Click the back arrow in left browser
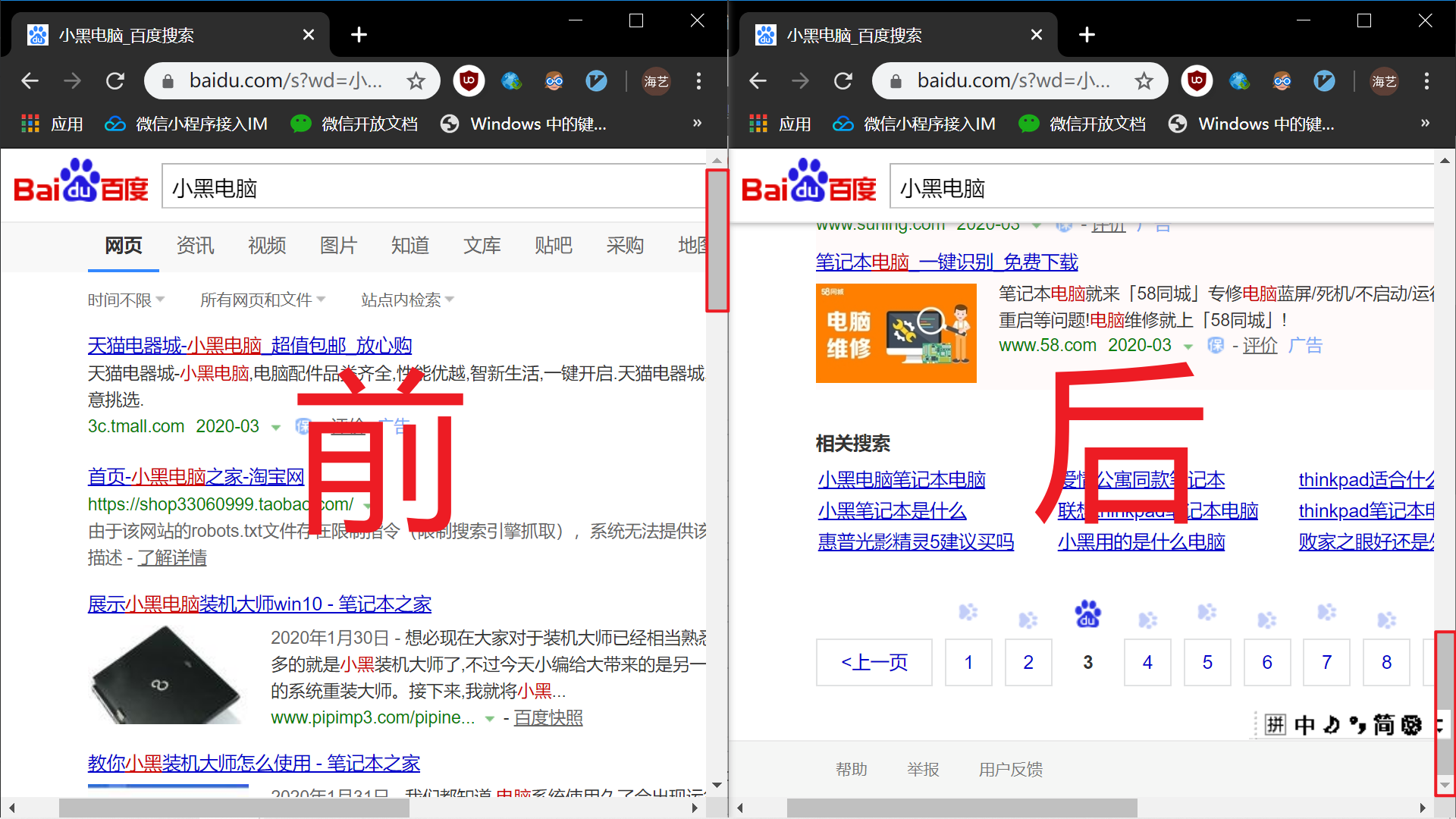Screen dimensions: 1456x819 click(30, 80)
